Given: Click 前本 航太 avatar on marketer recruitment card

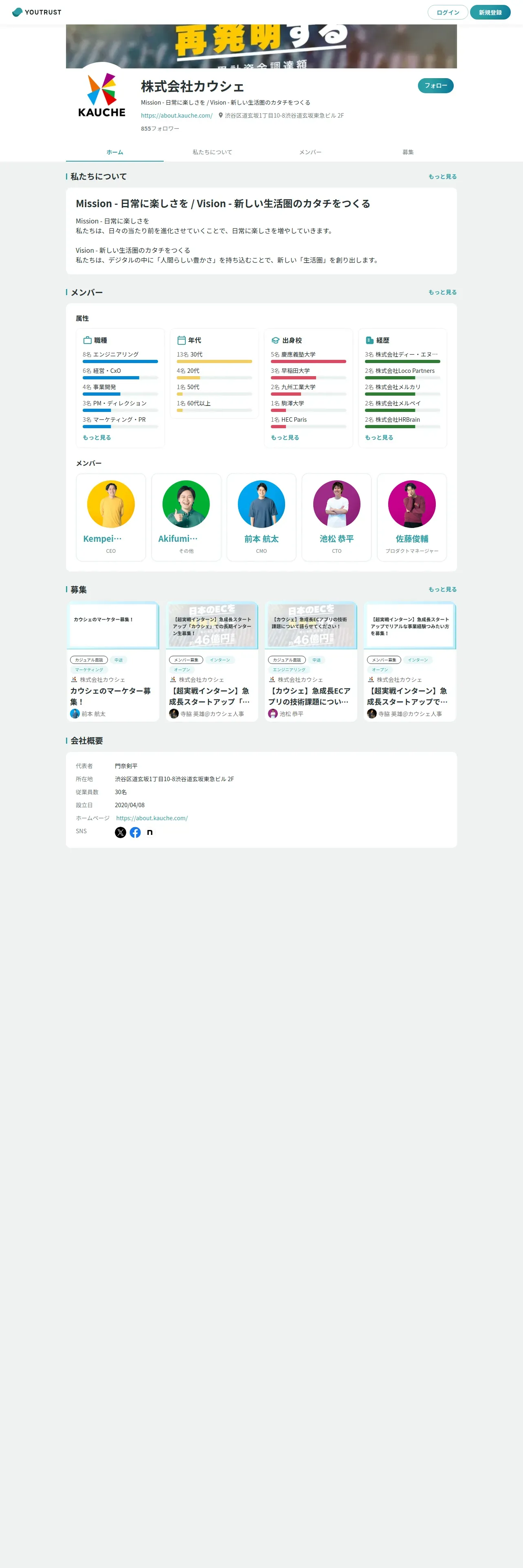Looking at the screenshot, I should pos(75,714).
